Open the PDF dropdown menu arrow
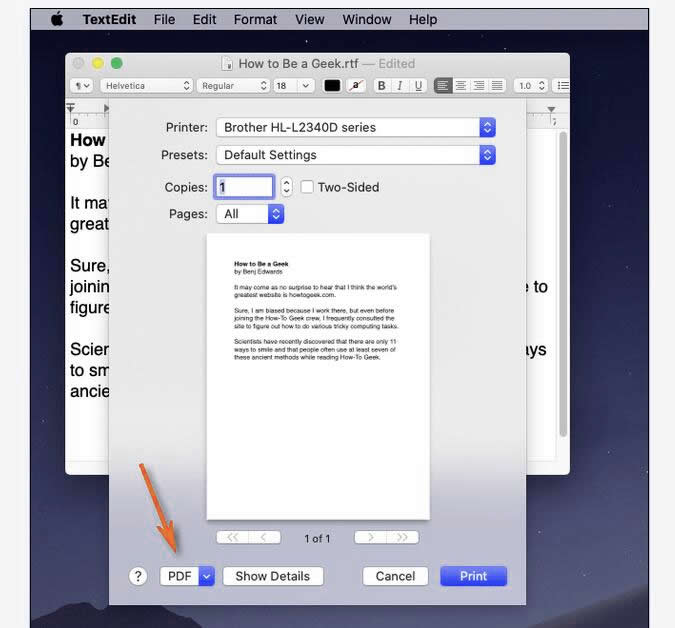This screenshot has height=628, width=675. coord(207,576)
